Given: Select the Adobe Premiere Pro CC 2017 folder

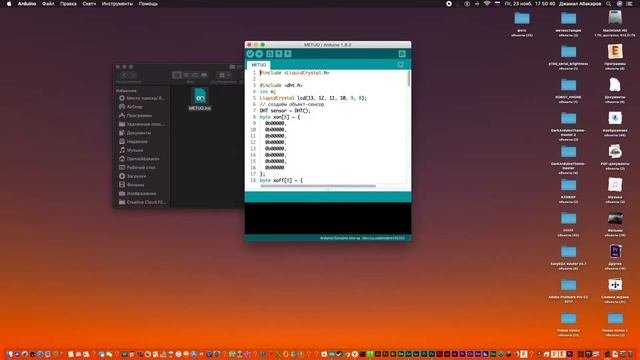Looking at the screenshot, I should coord(568,291).
